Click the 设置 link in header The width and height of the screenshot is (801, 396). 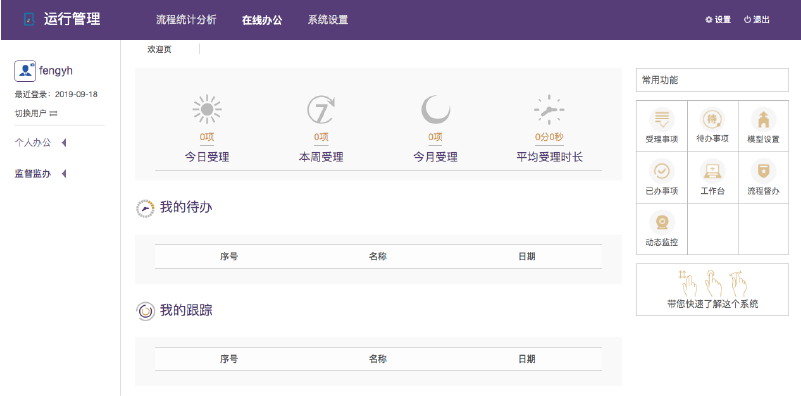coord(718,20)
